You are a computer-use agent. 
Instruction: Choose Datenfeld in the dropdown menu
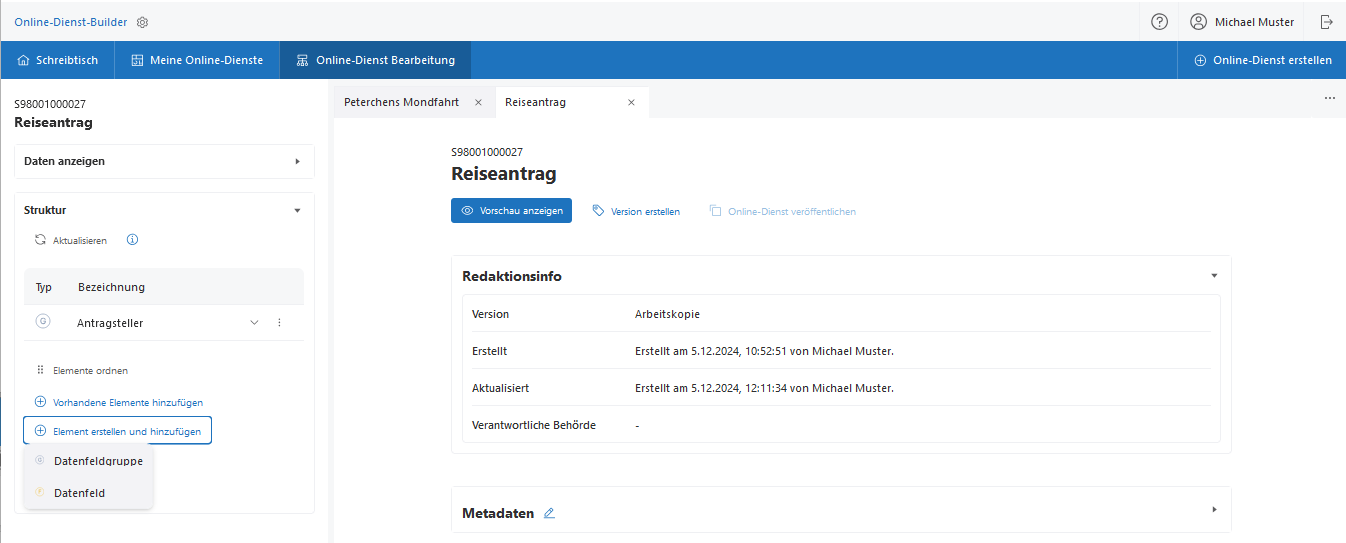(79, 493)
